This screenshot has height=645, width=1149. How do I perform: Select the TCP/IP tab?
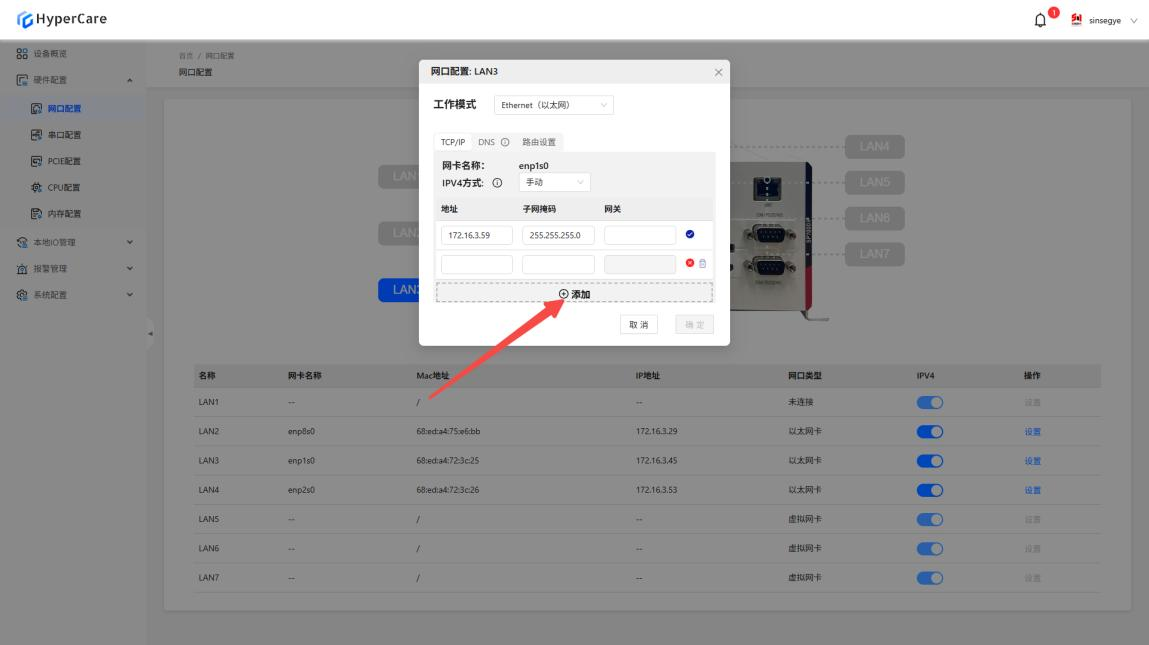click(x=453, y=142)
